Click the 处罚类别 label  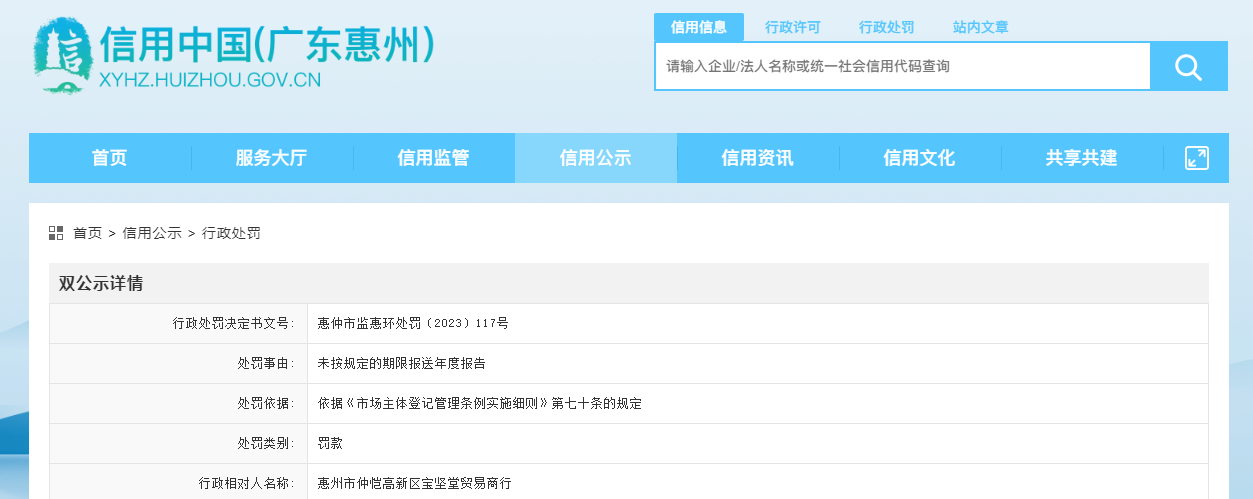266,443
